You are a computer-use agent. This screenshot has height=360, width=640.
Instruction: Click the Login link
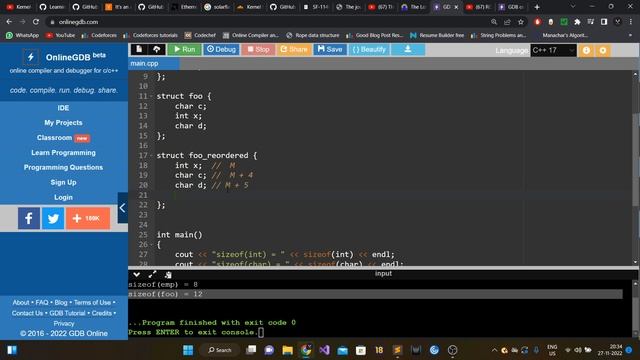[x=63, y=197]
